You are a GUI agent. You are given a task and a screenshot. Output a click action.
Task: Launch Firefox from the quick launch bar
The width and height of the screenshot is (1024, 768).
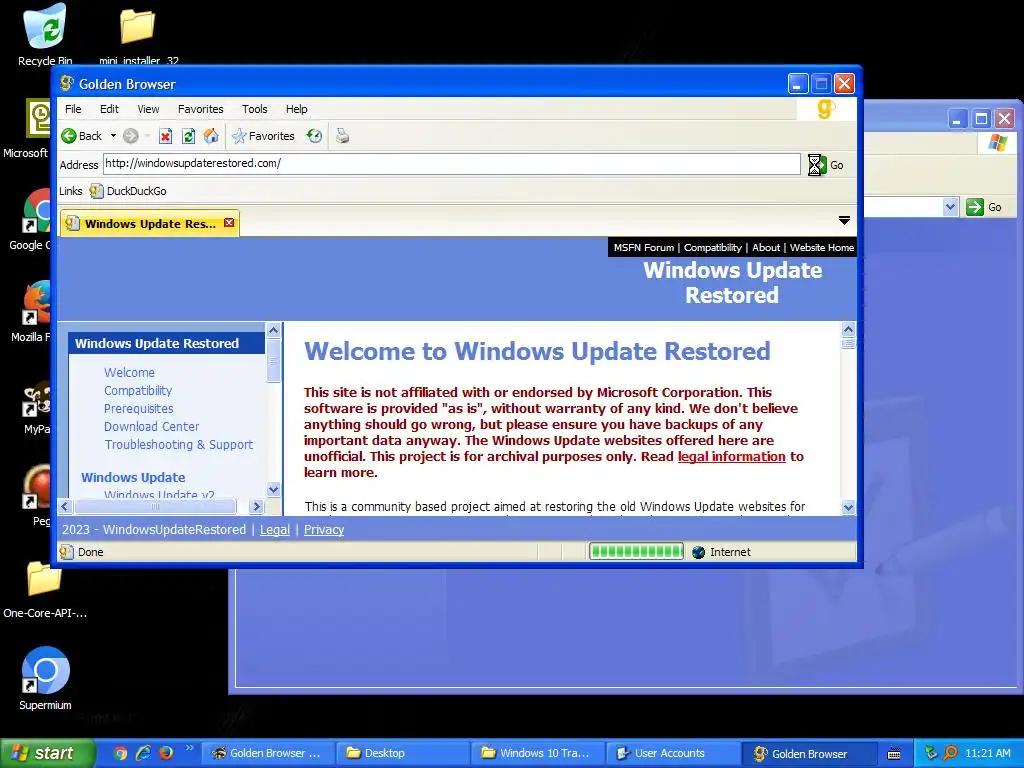(x=166, y=753)
